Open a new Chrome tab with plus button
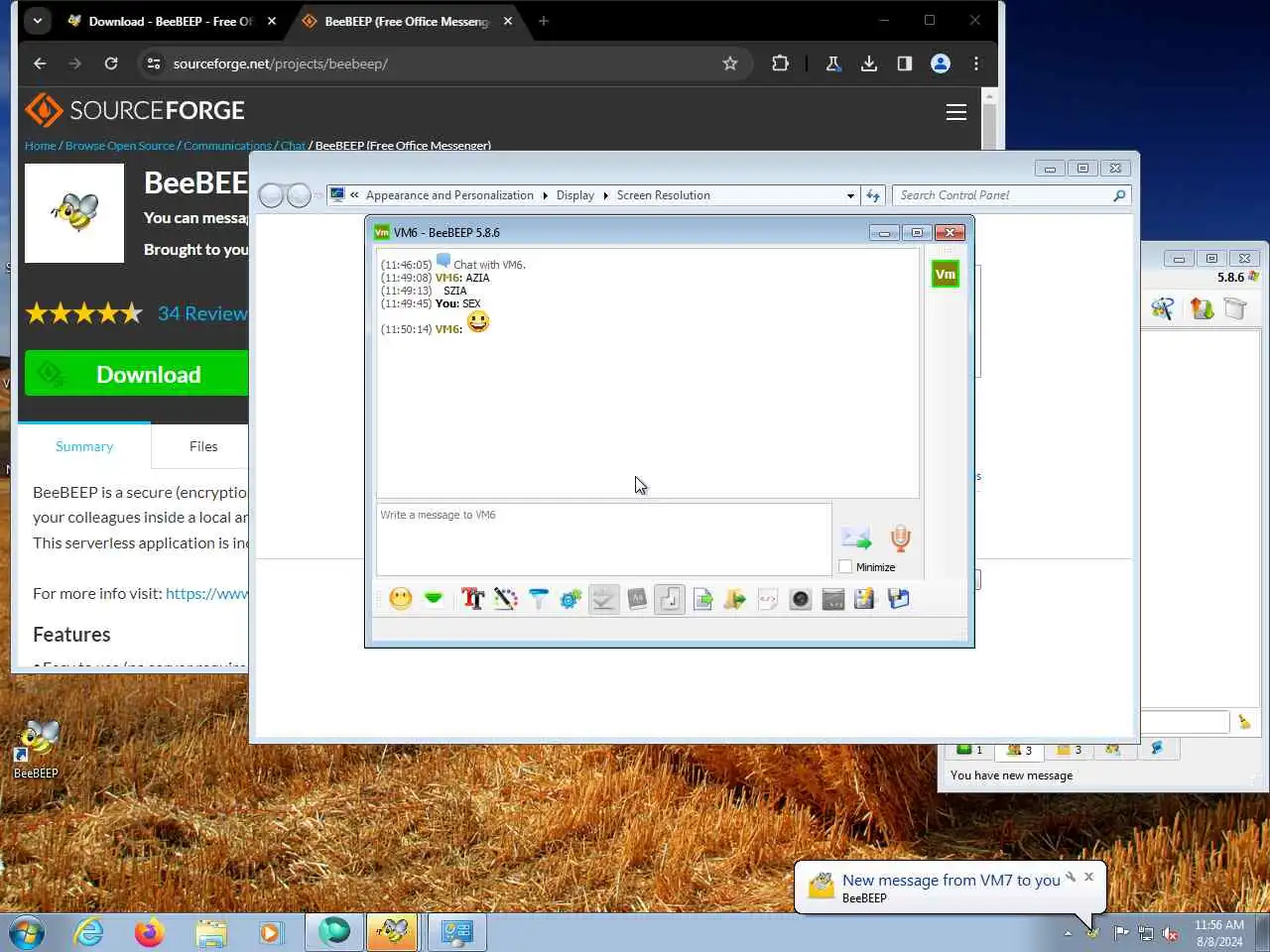The image size is (1270, 952). [543, 21]
